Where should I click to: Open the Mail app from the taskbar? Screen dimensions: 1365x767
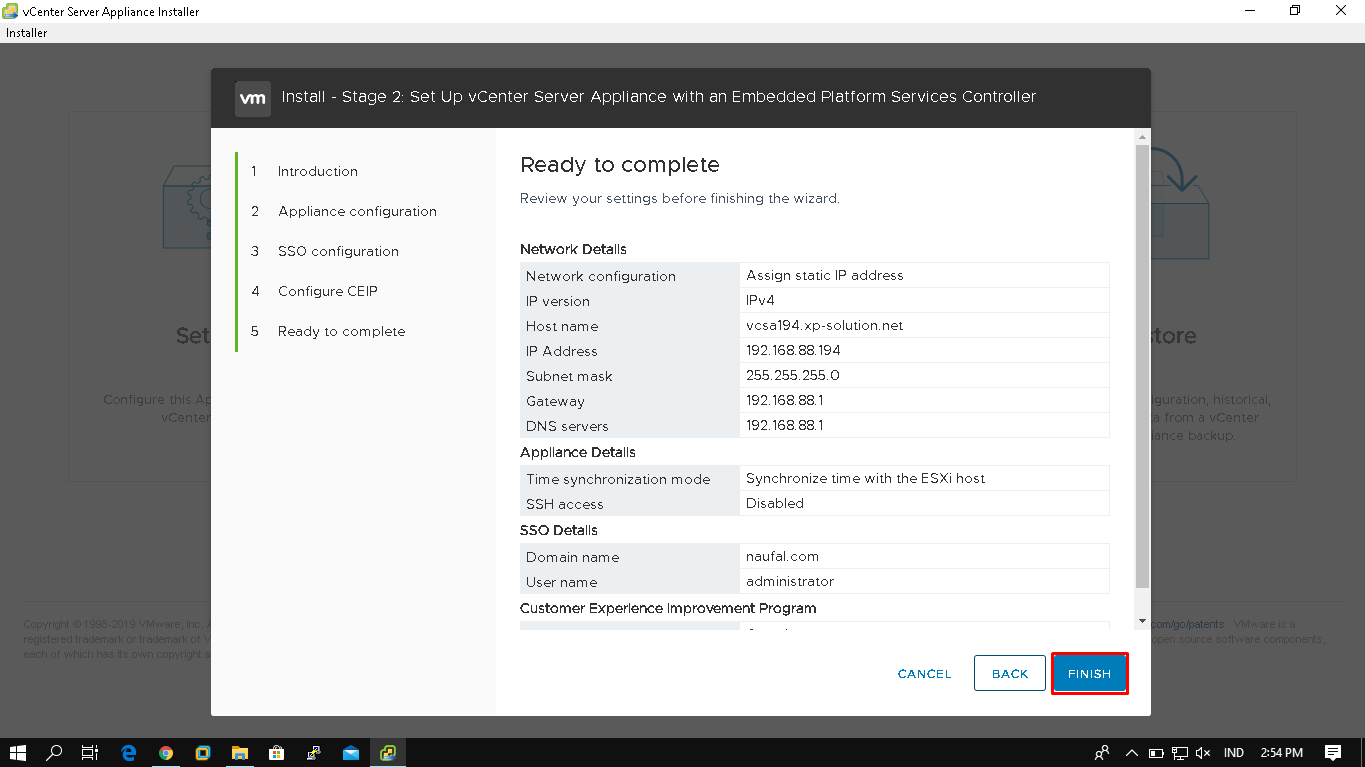tap(350, 752)
